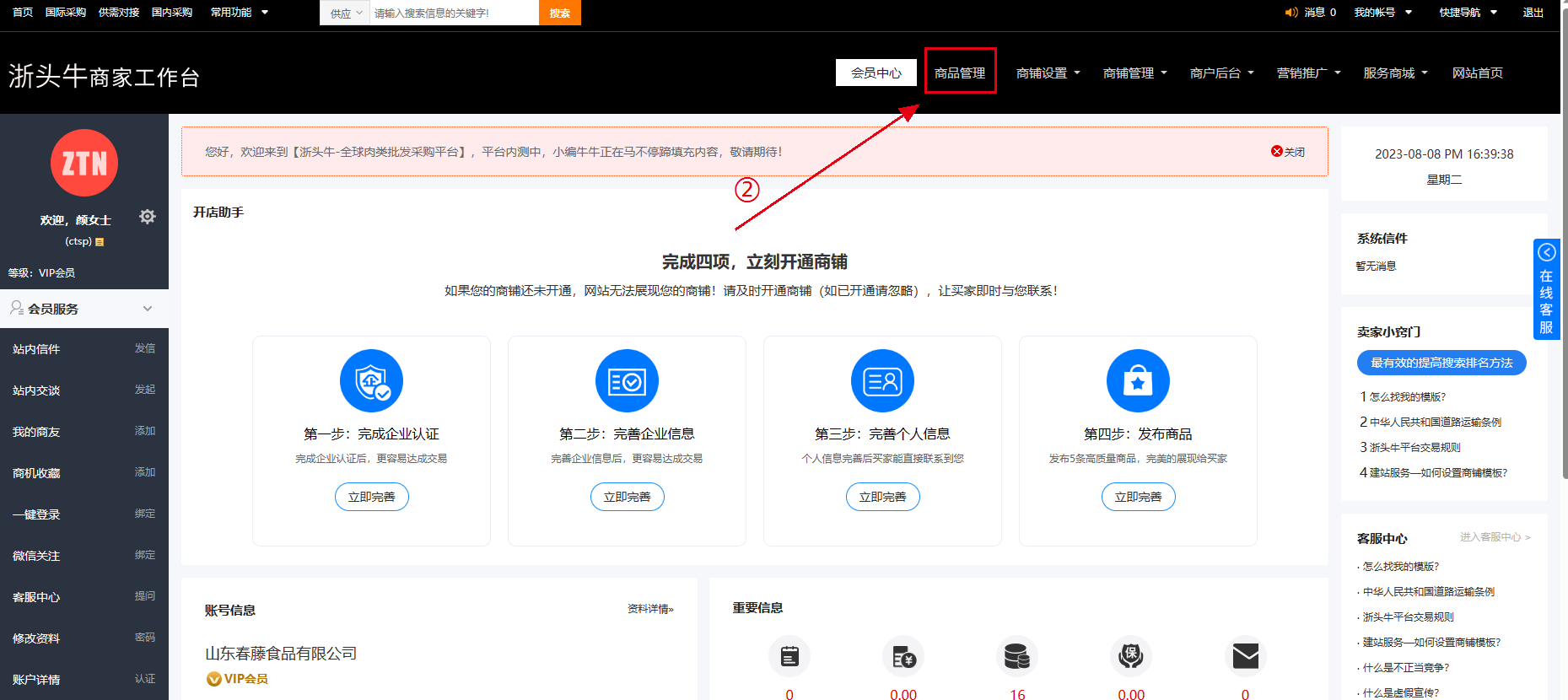Click small note icon beside (ctsp)
This screenshot has width=1568, height=700.
[100, 242]
